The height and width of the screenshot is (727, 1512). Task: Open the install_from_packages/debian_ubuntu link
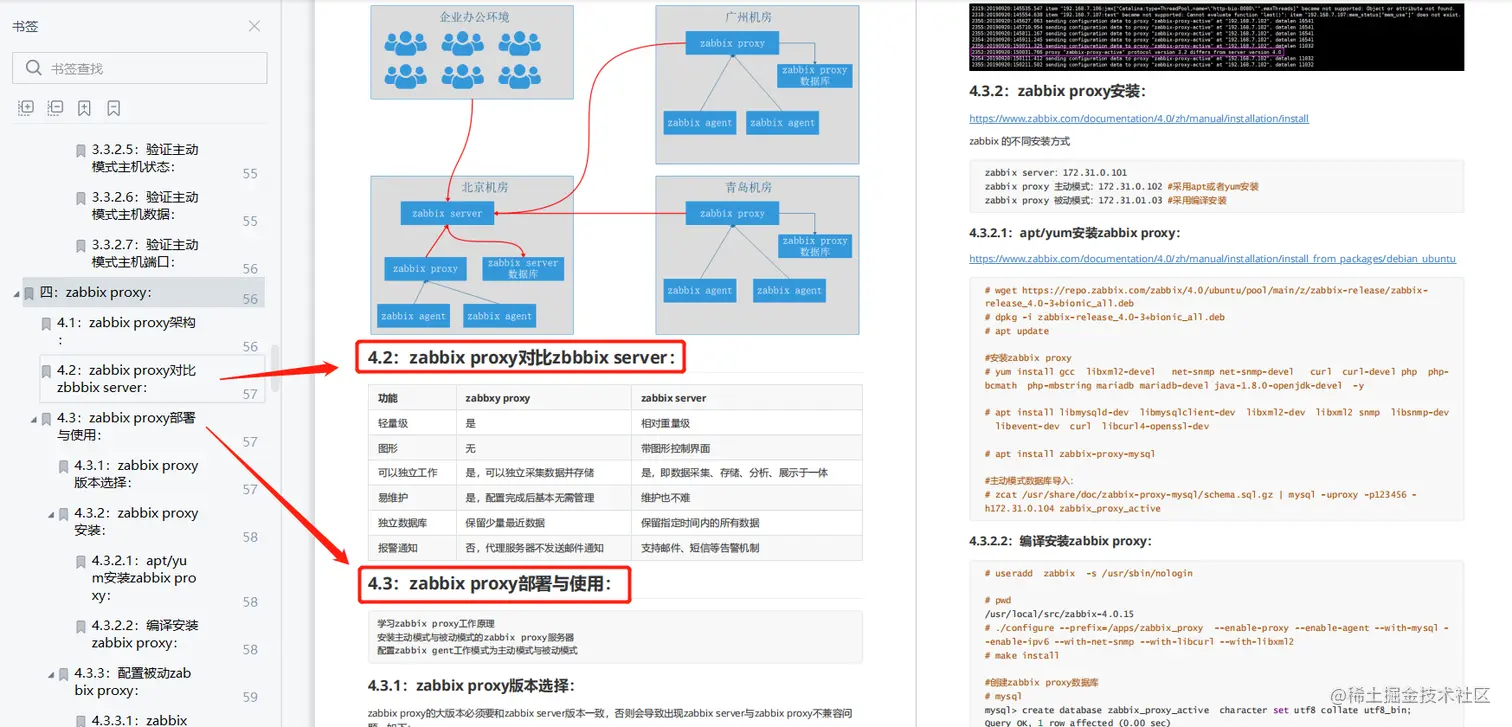pyautogui.click(x=1212, y=259)
